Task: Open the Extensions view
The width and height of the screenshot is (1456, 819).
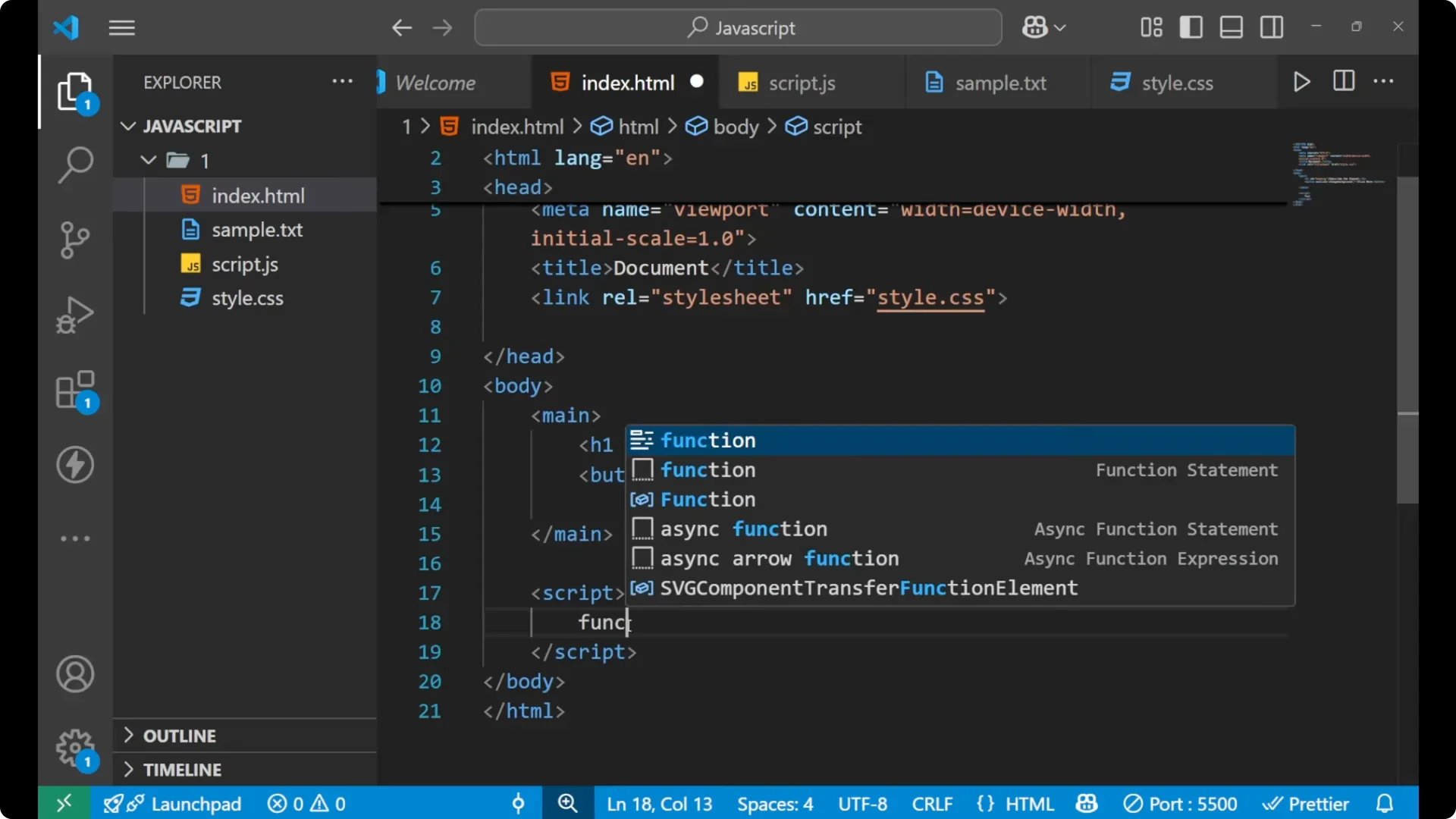Action: pos(75,390)
